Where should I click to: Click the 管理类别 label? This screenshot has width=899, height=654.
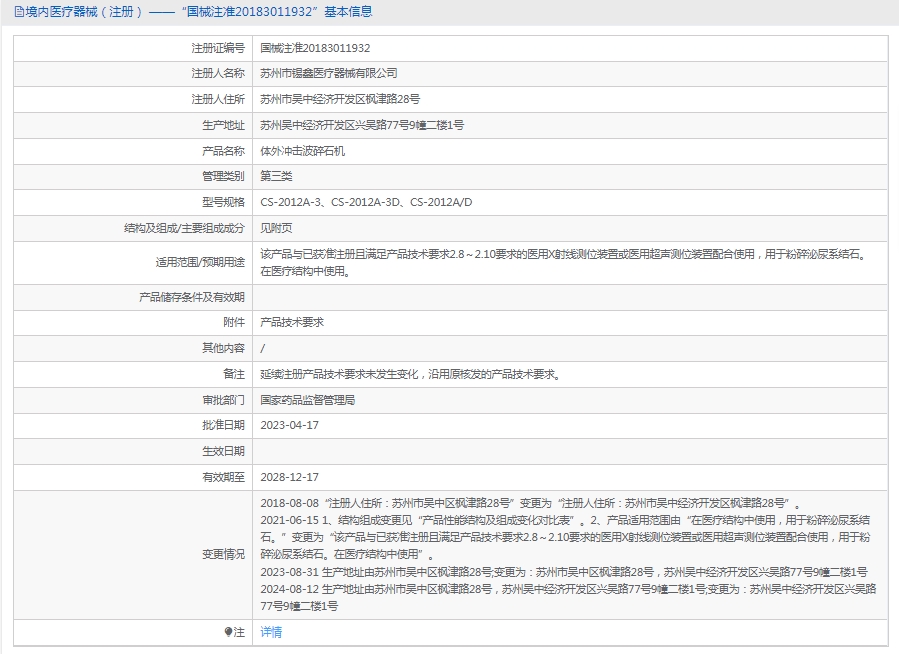(223, 176)
